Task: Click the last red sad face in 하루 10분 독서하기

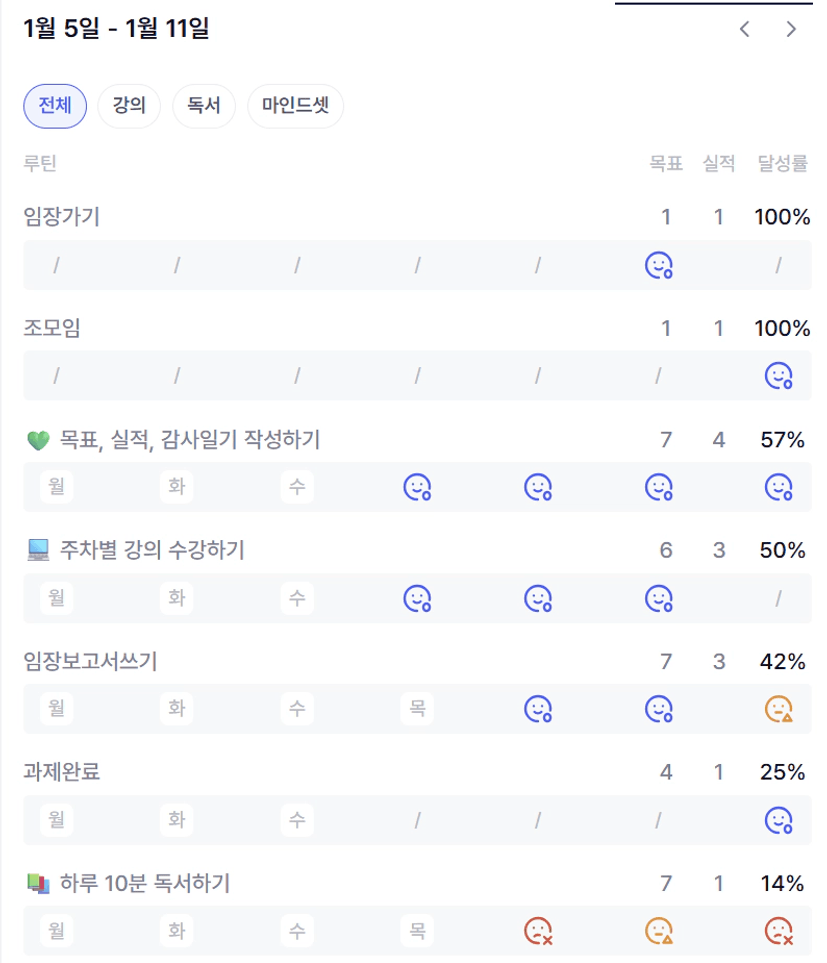Action: (778, 931)
